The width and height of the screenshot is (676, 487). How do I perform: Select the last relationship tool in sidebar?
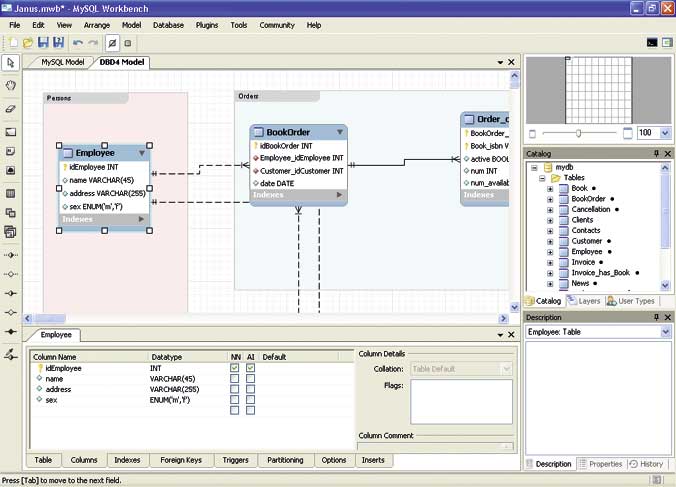pyautogui.click(x=10, y=355)
